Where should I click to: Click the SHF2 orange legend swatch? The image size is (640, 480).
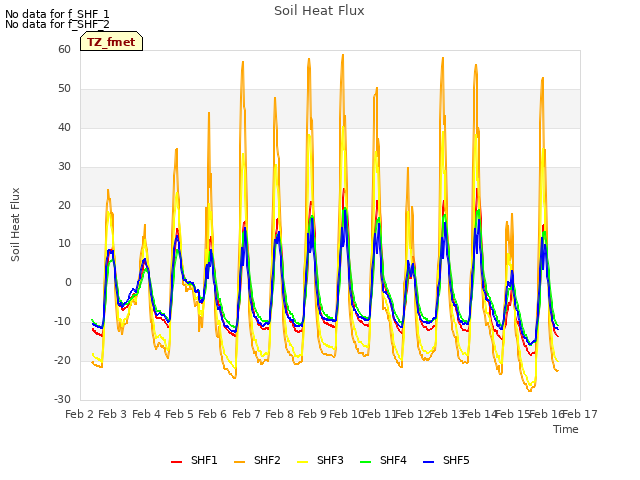point(240,461)
